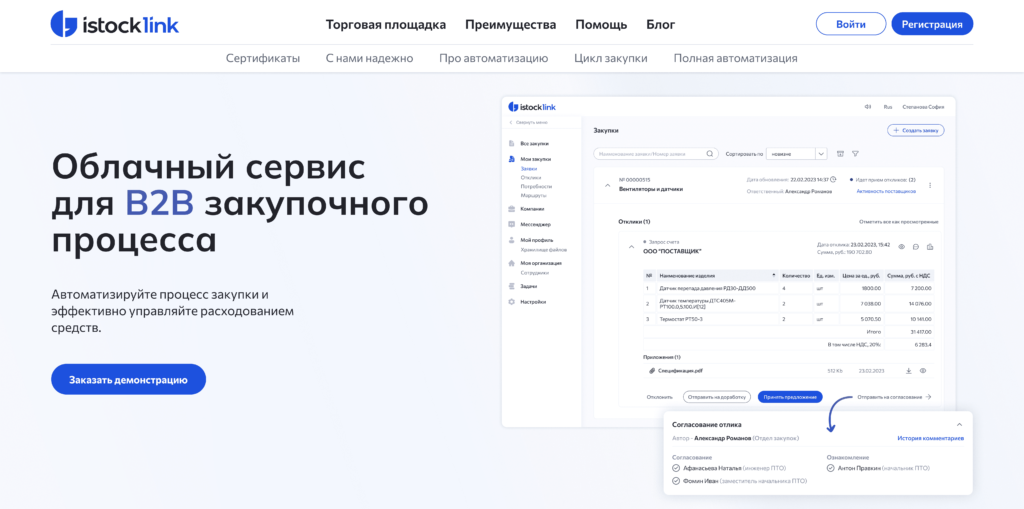Viewport: 1024px width, 509px height.
Task: Click the Отклонить link
Action: pos(660,397)
